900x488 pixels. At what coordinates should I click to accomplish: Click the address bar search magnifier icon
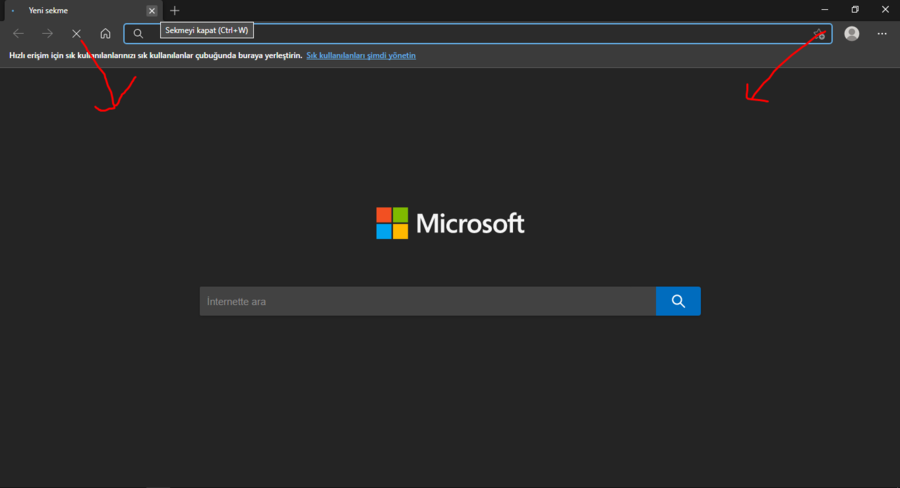point(138,33)
